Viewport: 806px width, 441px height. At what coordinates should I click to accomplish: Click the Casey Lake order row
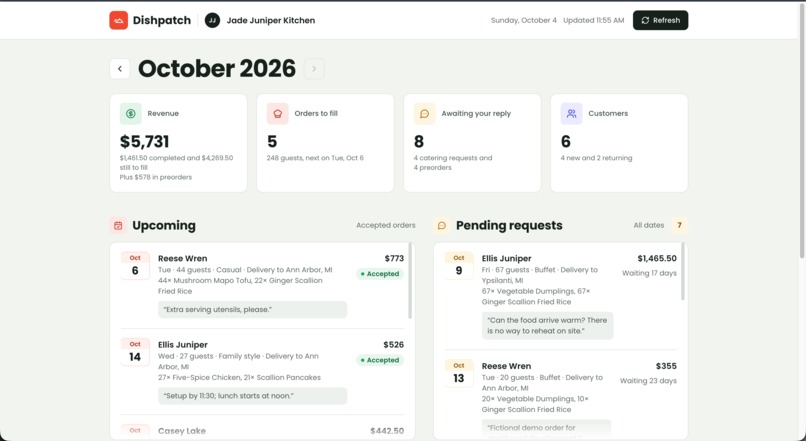tap(262, 431)
